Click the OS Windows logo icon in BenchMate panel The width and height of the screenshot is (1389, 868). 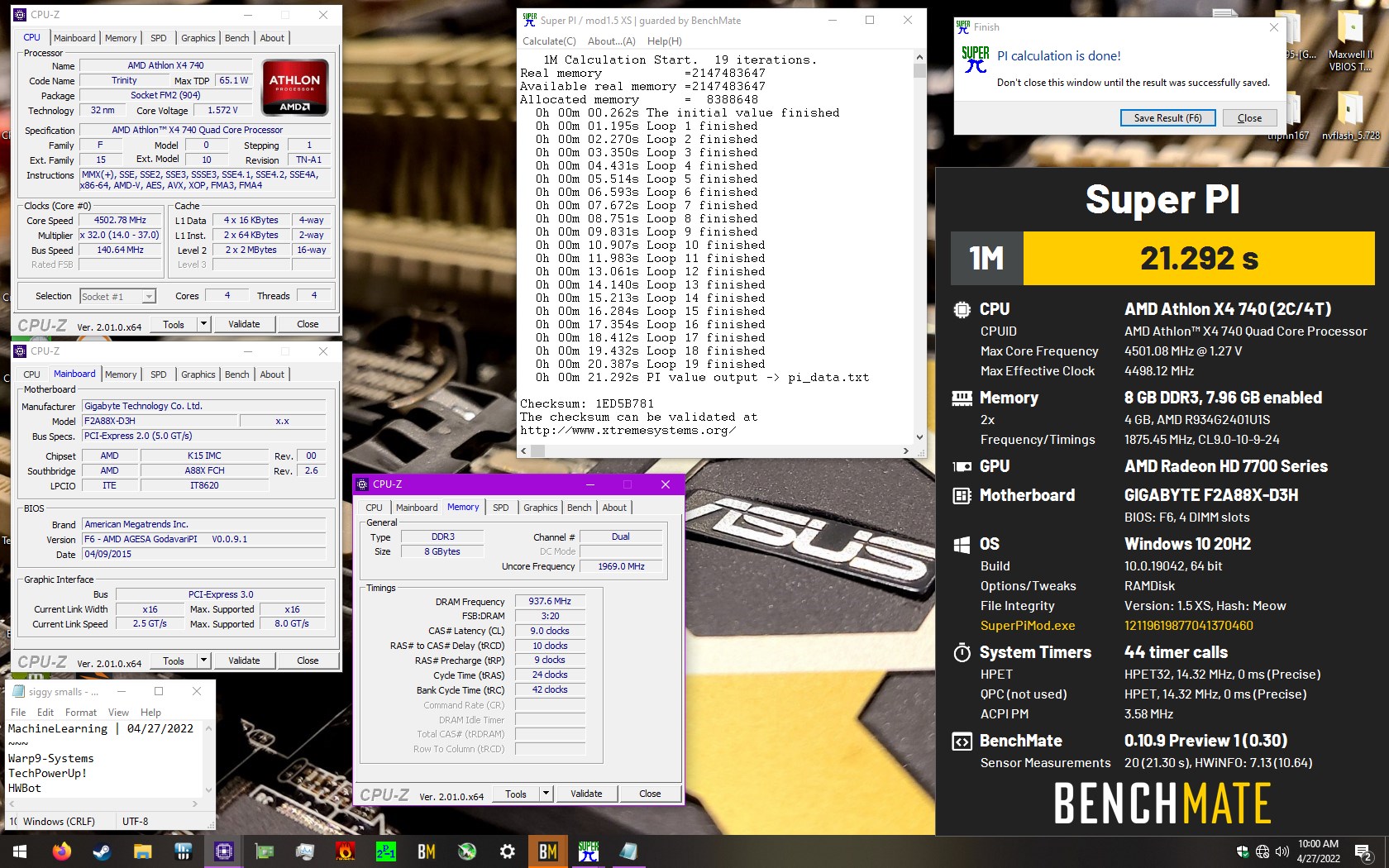962,544
